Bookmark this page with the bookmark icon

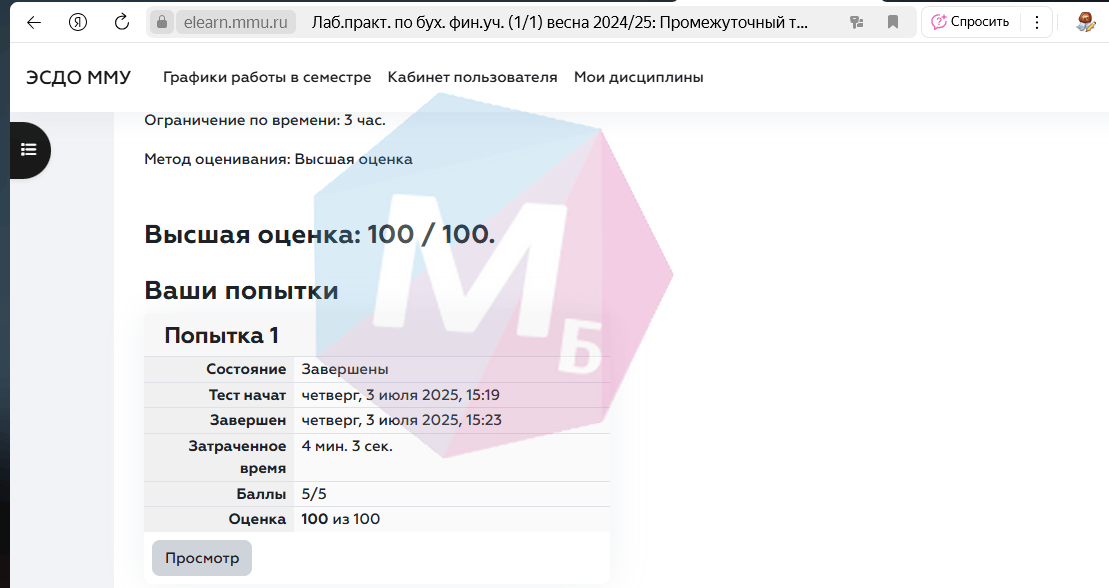point(893,22)
